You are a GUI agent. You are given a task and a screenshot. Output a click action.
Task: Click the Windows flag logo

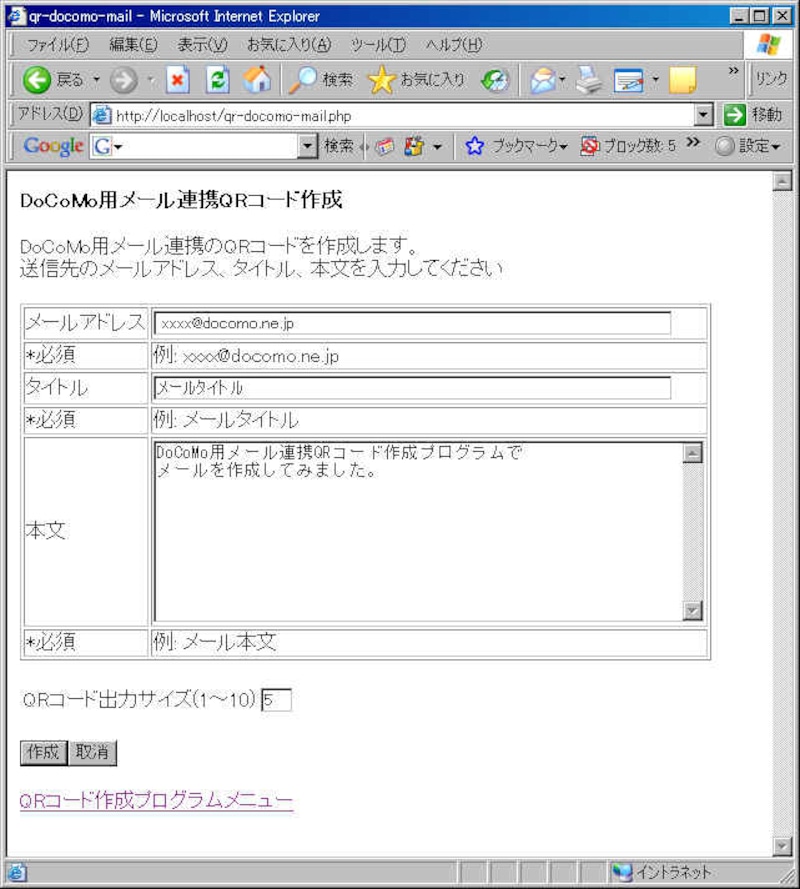[x=769, y=44]
